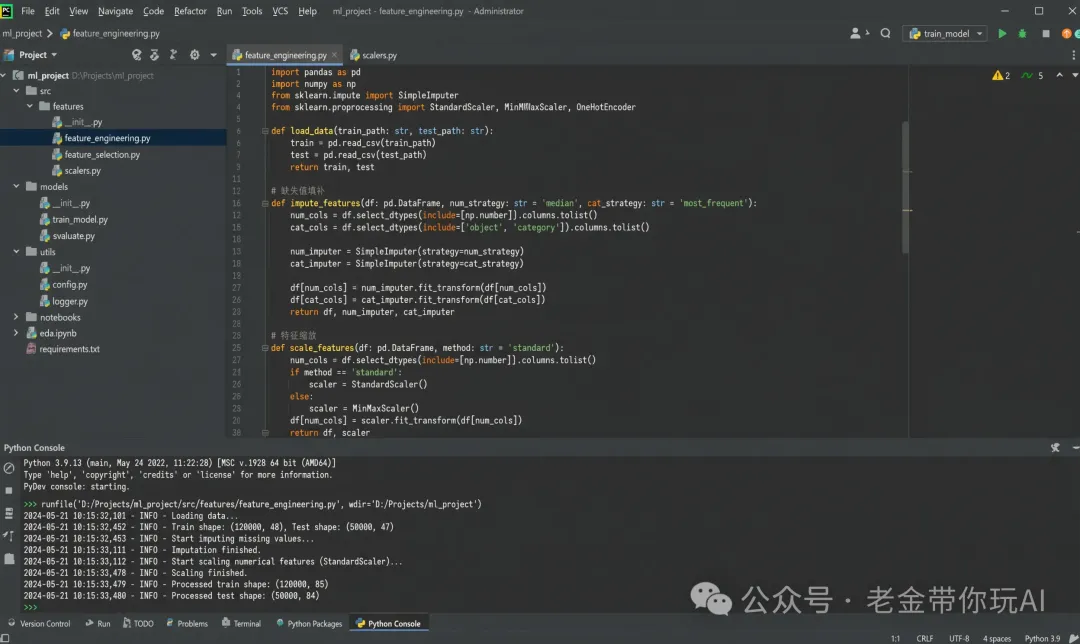Image resolution: width=1080 pixels, height=644 pixels.
Task: Switch to the scalers.py editor tab
Action: coord(373,55)
